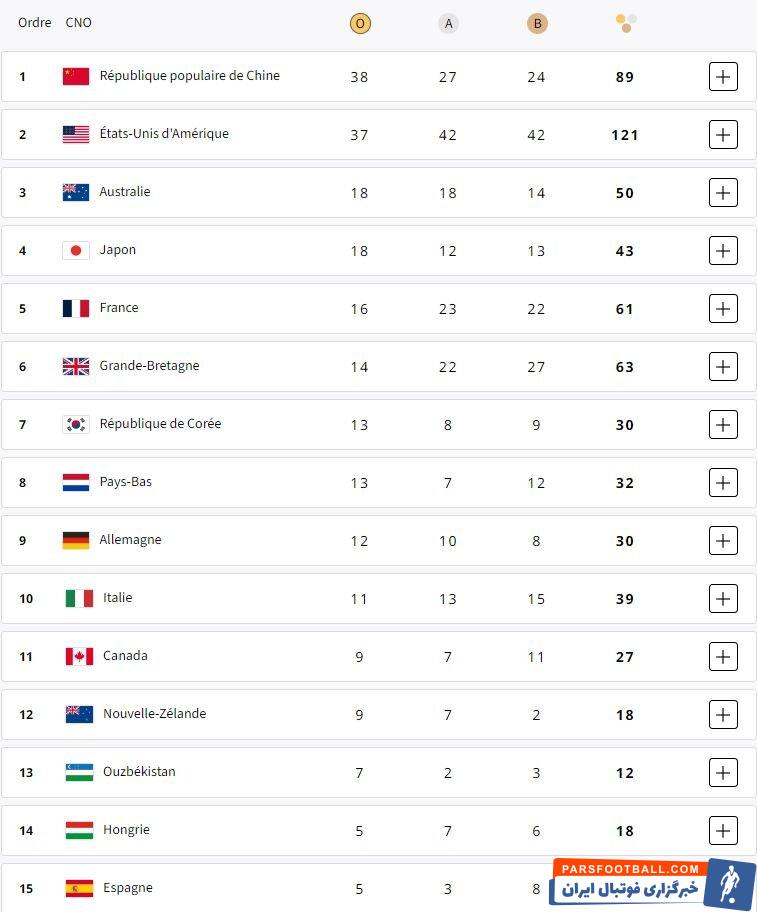
Task: Click the Japan flag icon
Action: 76,250
